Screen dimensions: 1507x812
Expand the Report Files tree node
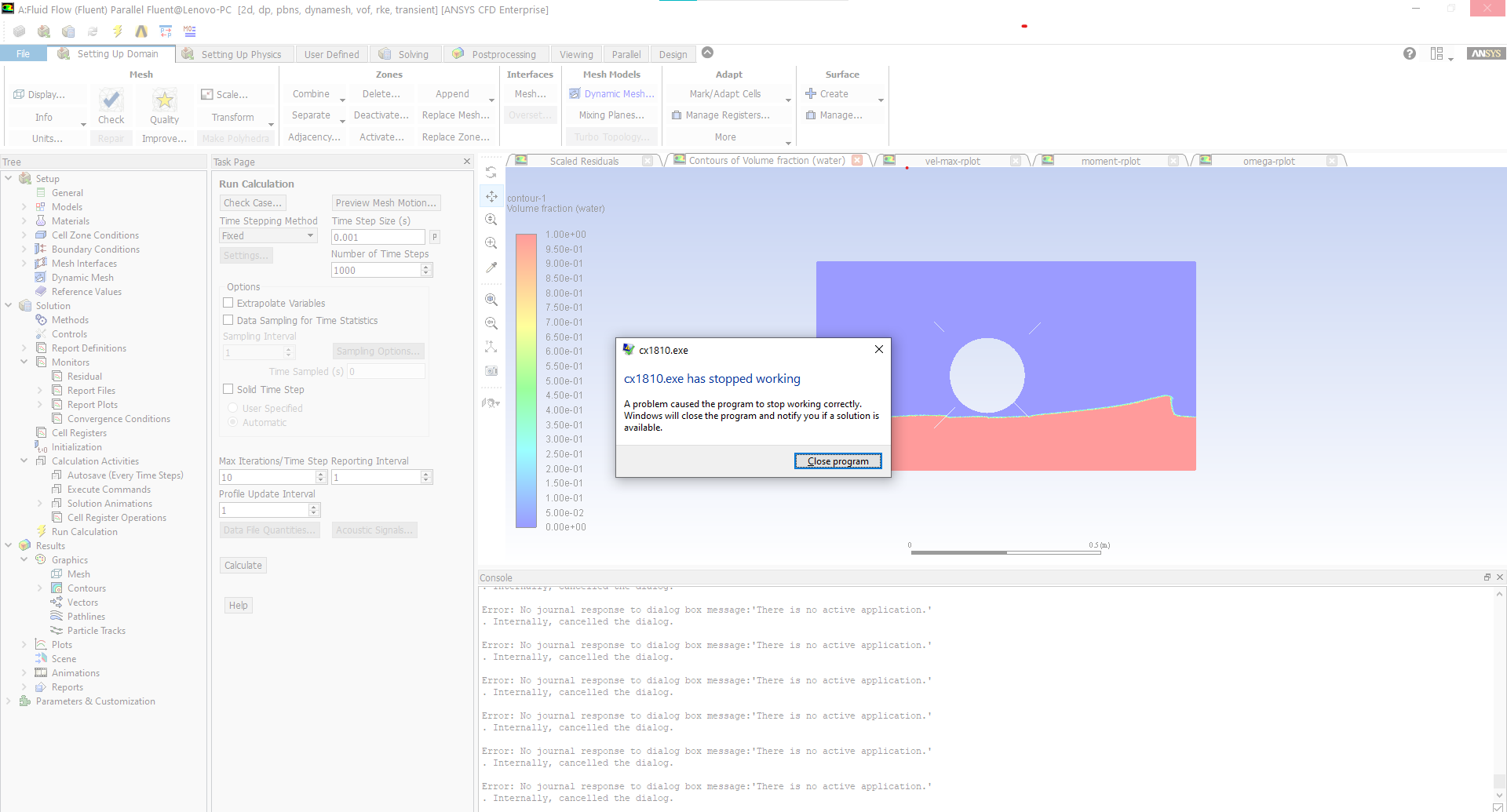[39, 391]
